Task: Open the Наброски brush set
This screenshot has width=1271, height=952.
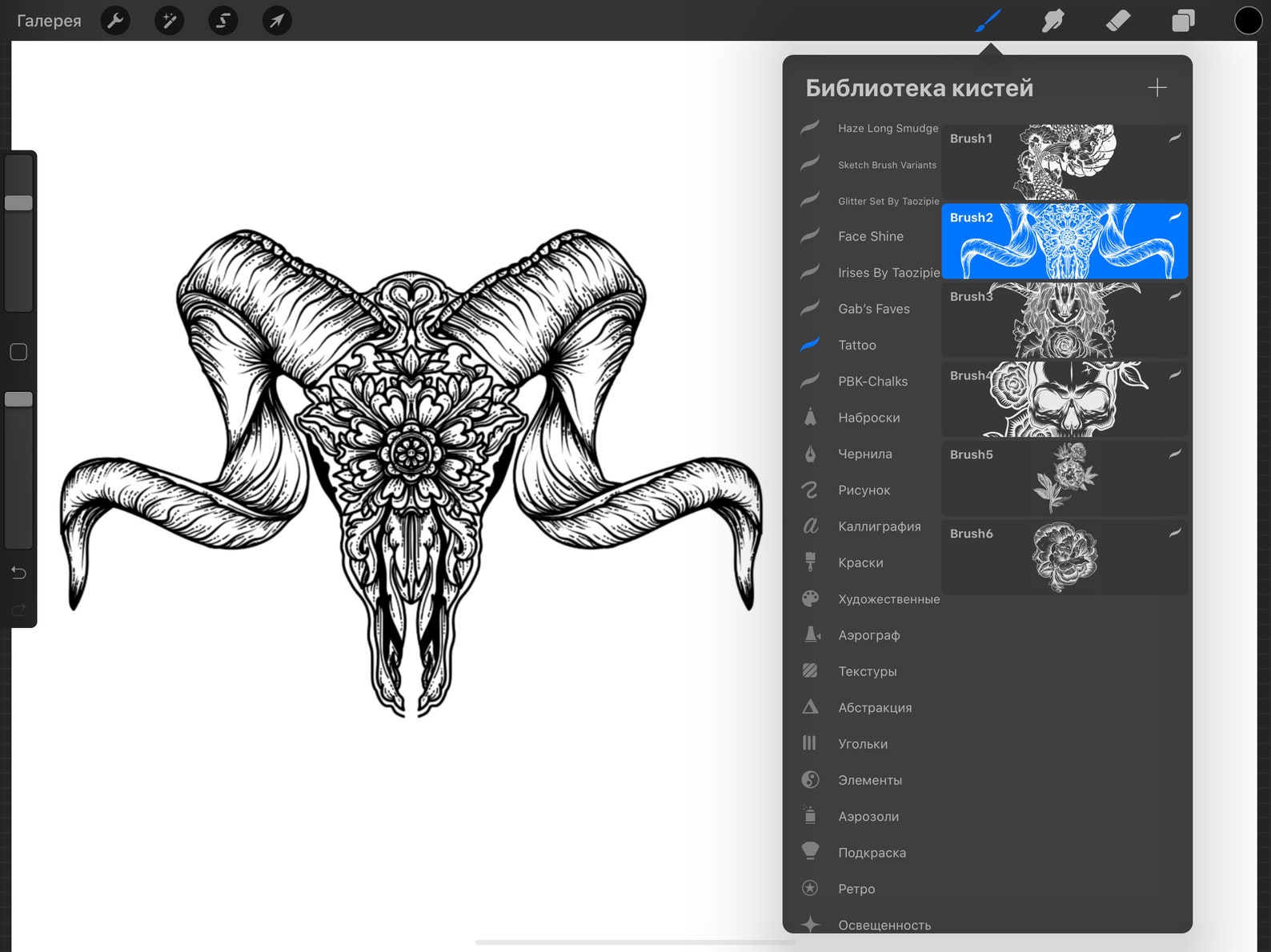Action: [x=869, y=418]
